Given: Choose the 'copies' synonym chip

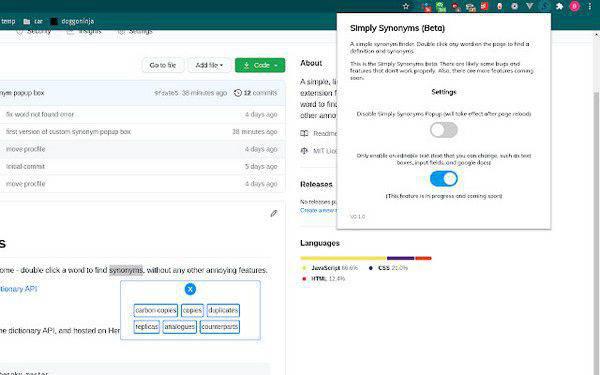Looking at the screenshot, I should [192, 310].
